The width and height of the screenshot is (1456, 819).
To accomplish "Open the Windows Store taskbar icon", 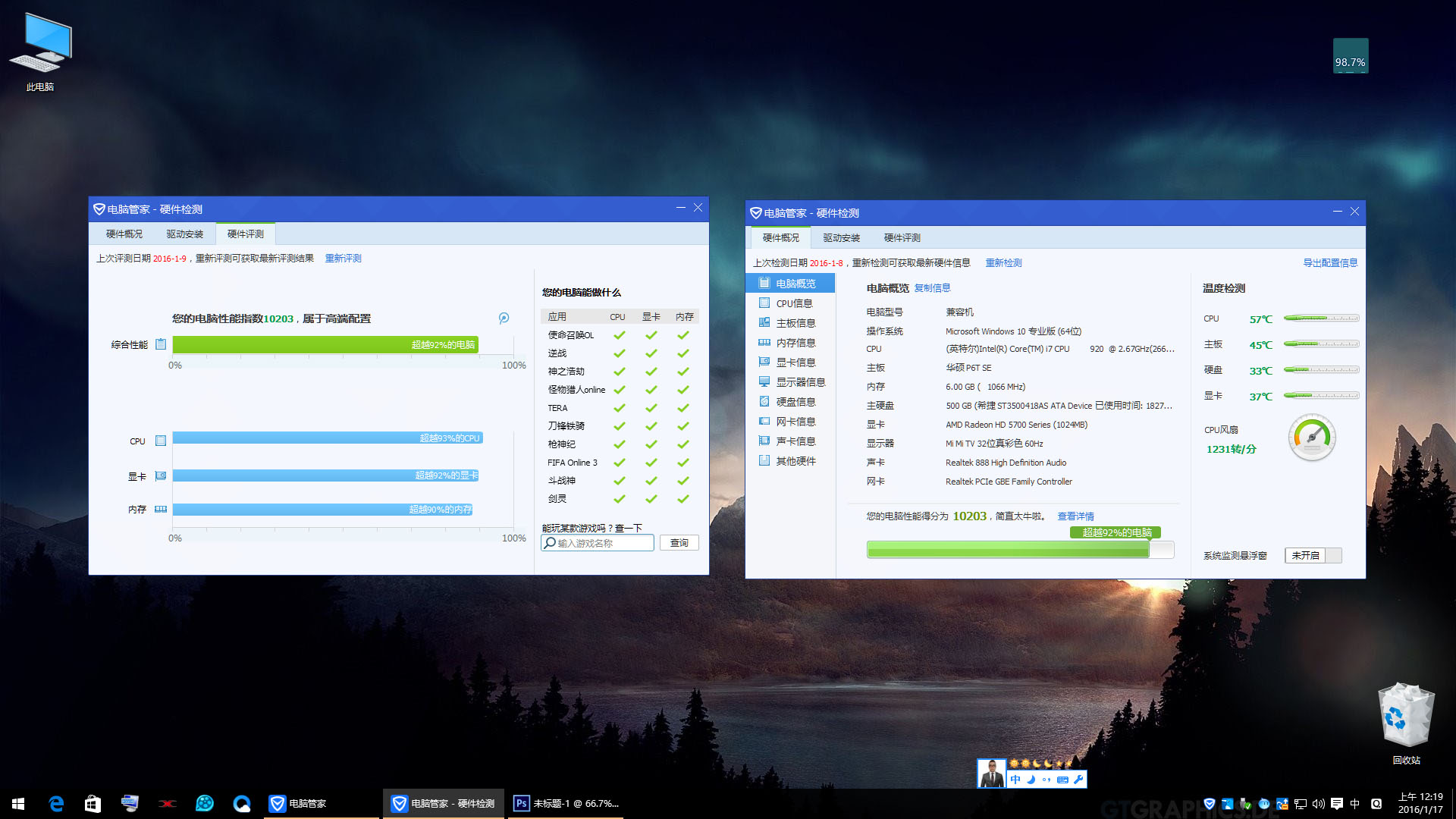I will 93,804.
